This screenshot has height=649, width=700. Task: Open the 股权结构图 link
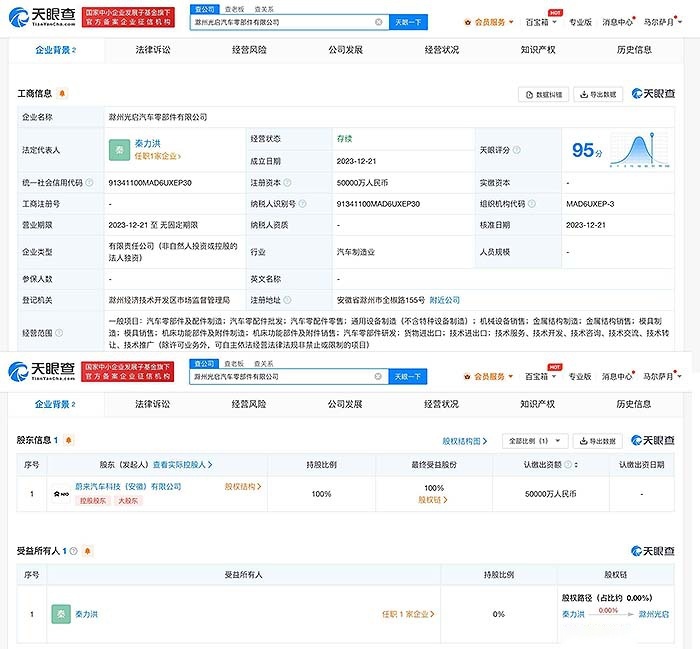point(464,441)
